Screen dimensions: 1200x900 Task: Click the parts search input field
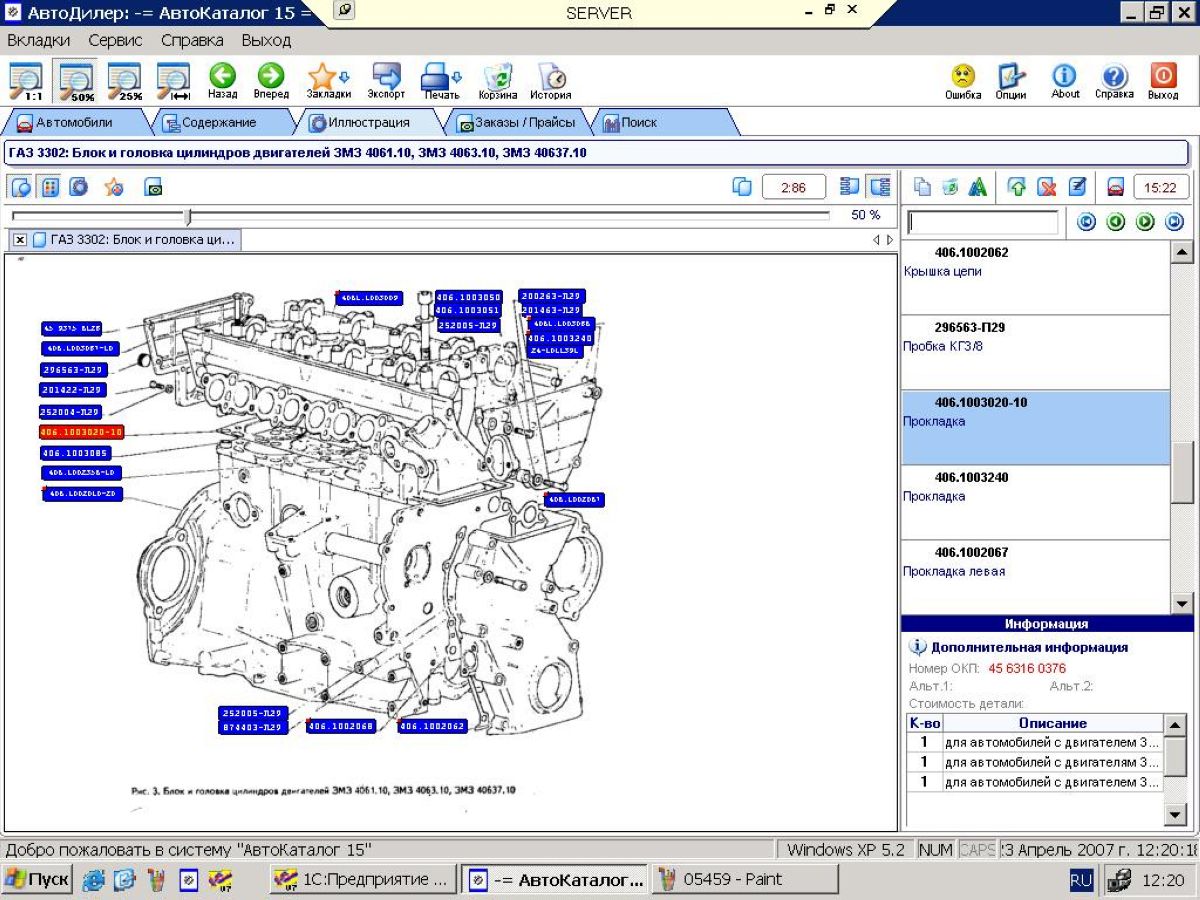tap(983, 222)
